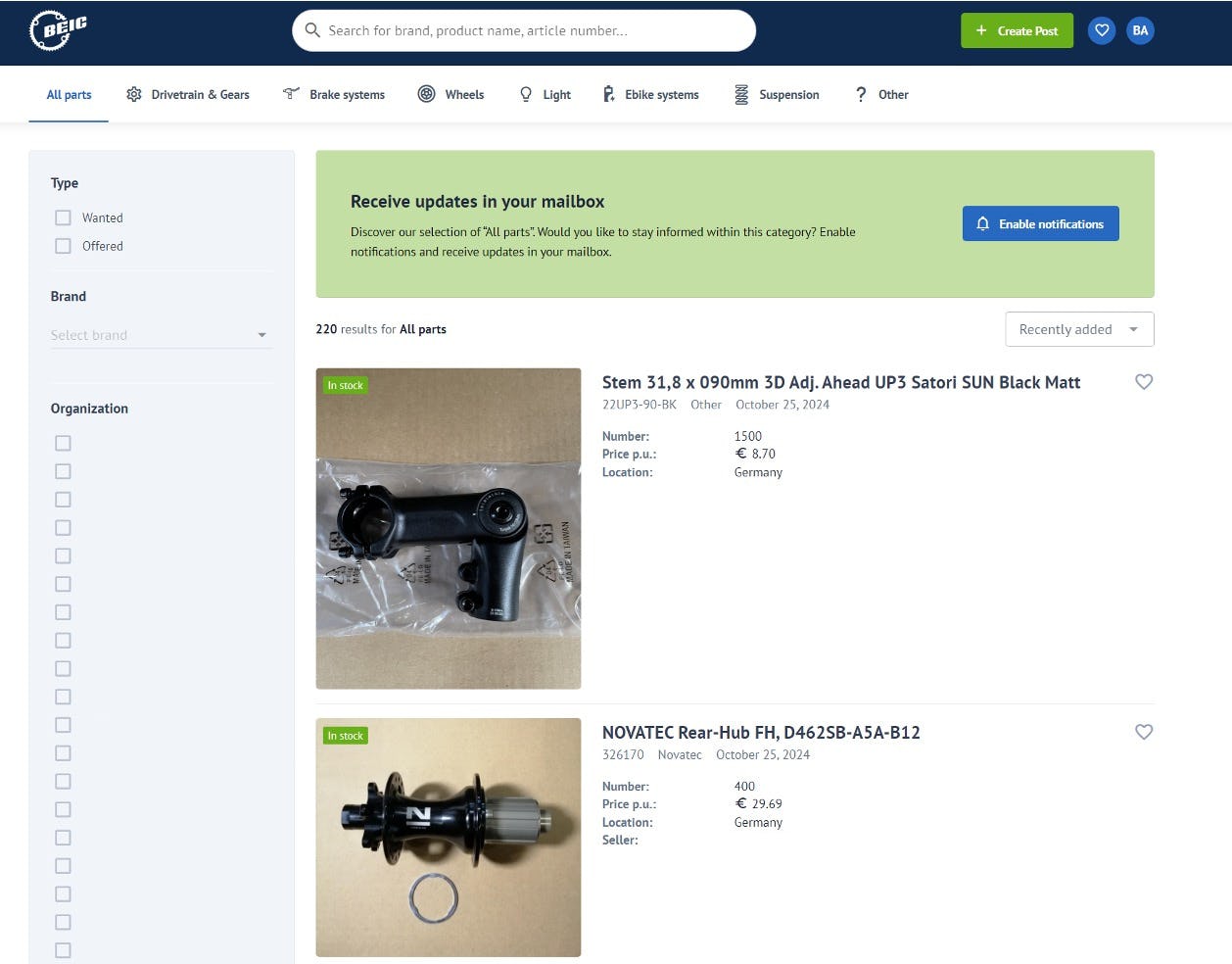The image size is (1232, 964).
Task: Click the Wheels category icon
Action: click(x=427, y=94)
